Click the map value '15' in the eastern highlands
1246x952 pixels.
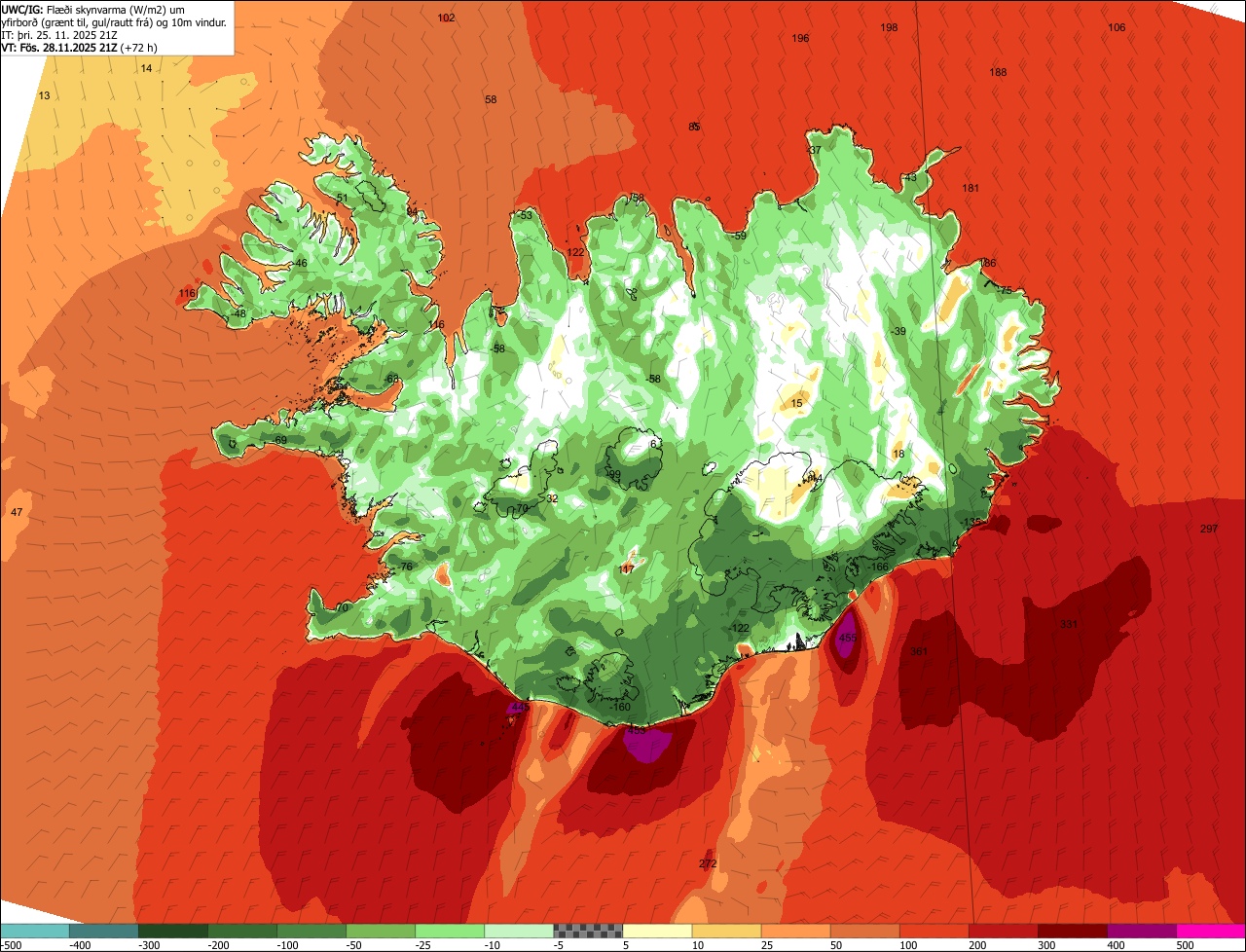pyautogui.click(x=797, y=403)
